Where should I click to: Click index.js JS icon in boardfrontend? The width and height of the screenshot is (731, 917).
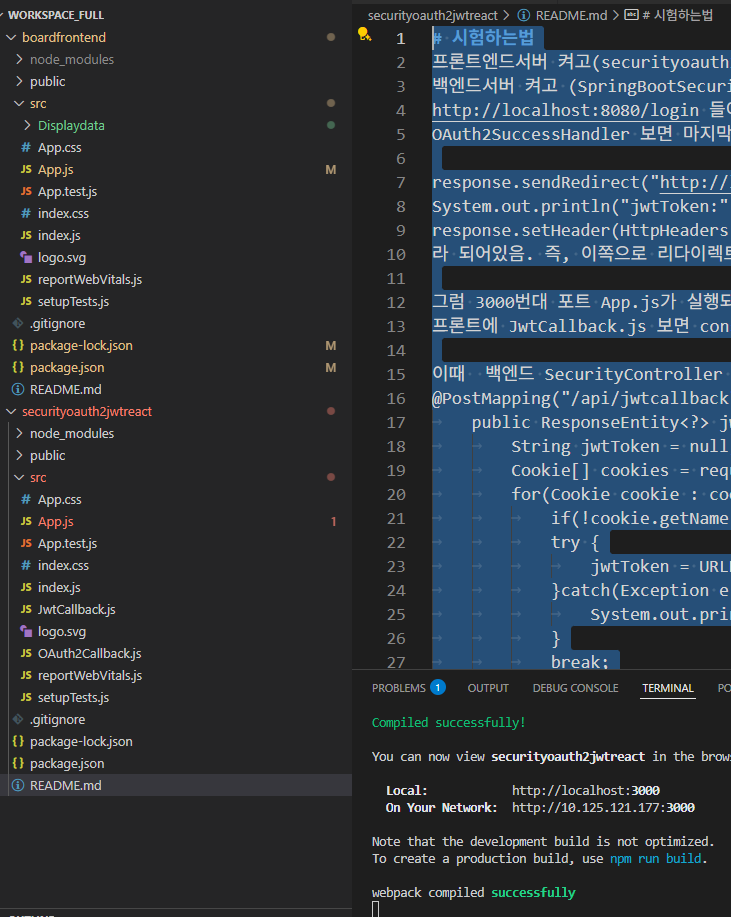26,235
